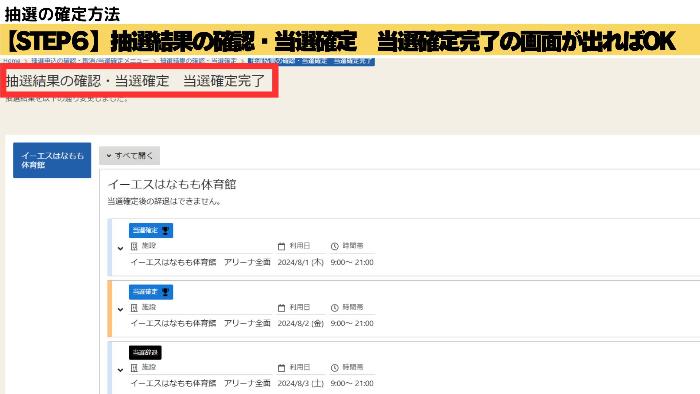Click trophy icon on first 当選確定 badge
The image size is (700, 394).
(x=166, y=231)
